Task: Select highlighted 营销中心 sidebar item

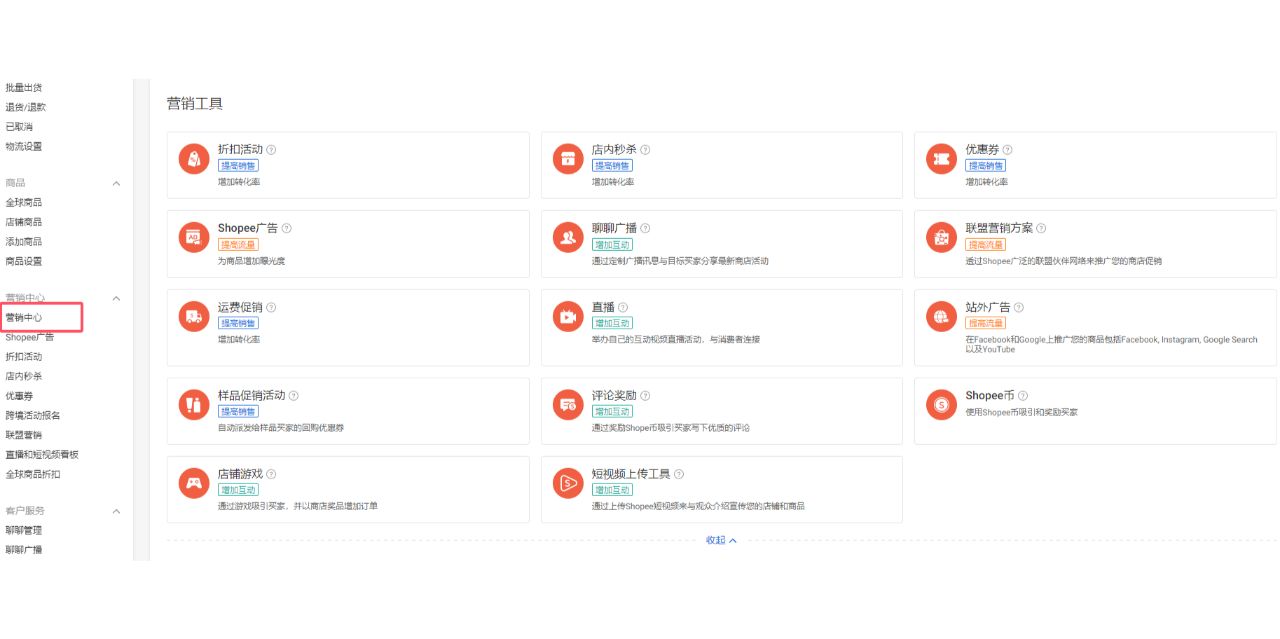Action: 24,317
